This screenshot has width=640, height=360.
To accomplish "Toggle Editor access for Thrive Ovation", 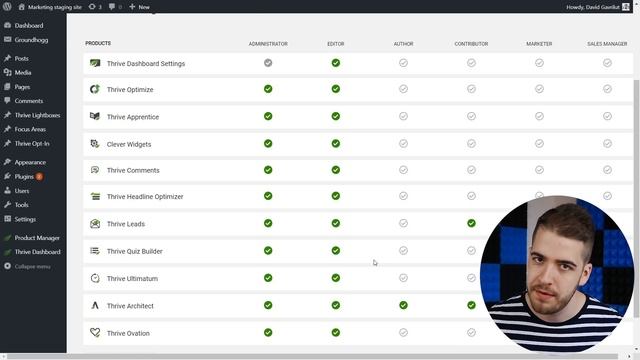I will [336, 333].
